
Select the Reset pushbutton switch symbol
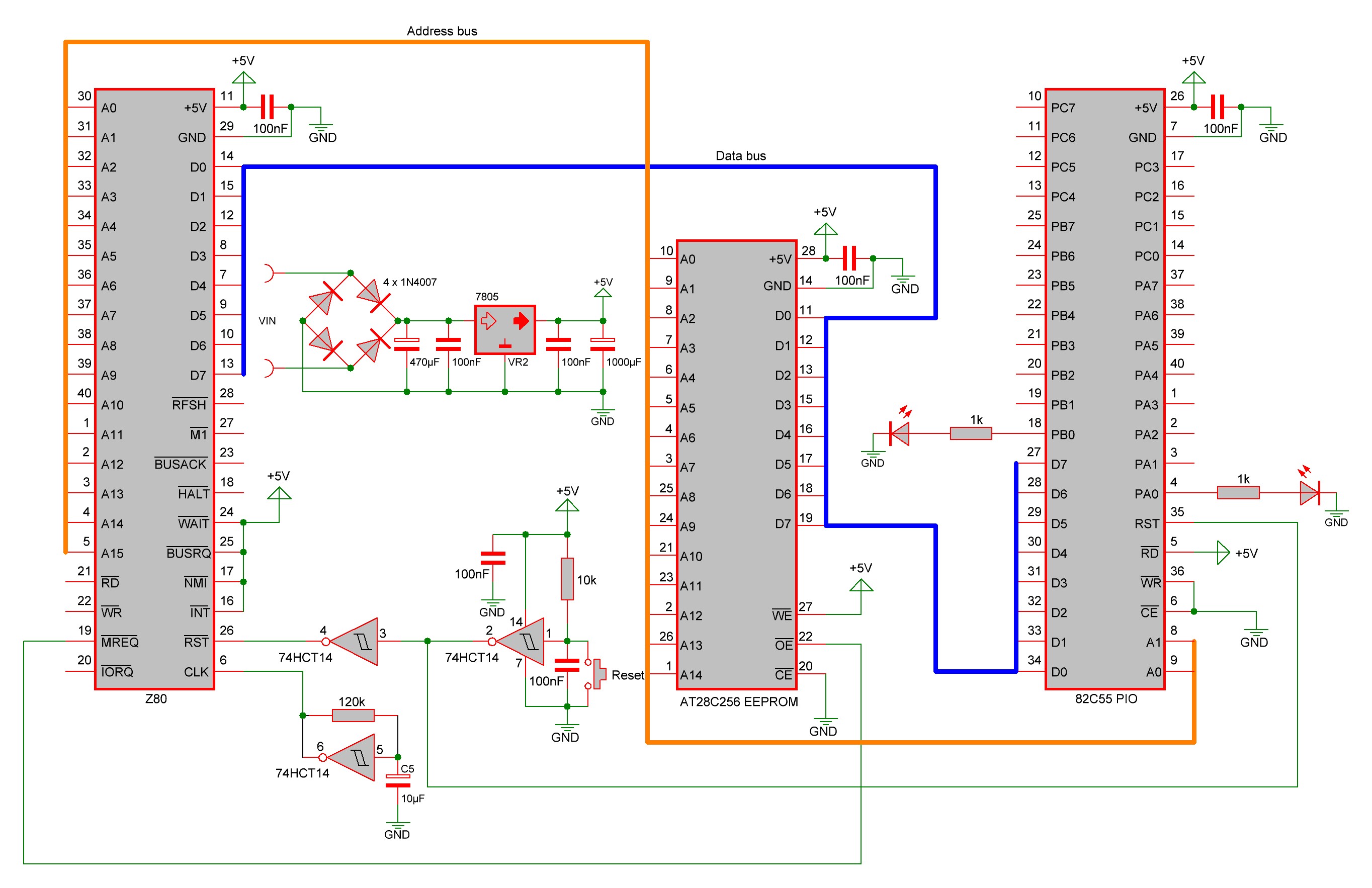click(596, 673)
